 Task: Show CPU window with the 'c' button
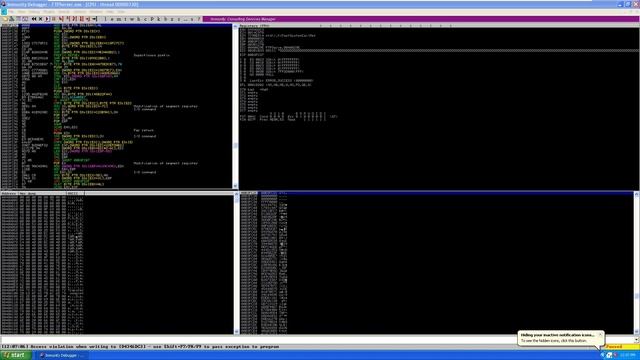coord(145,19)
